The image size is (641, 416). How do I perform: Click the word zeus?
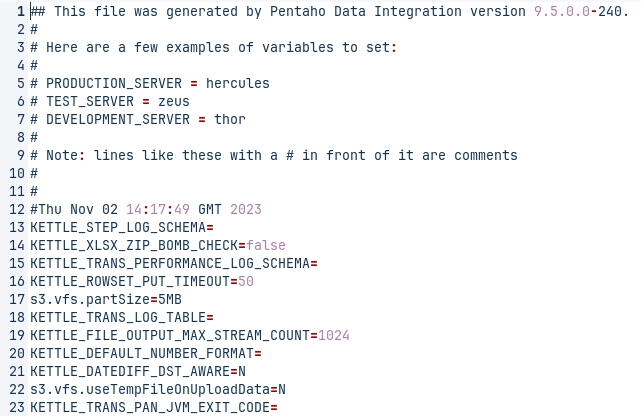174,101
